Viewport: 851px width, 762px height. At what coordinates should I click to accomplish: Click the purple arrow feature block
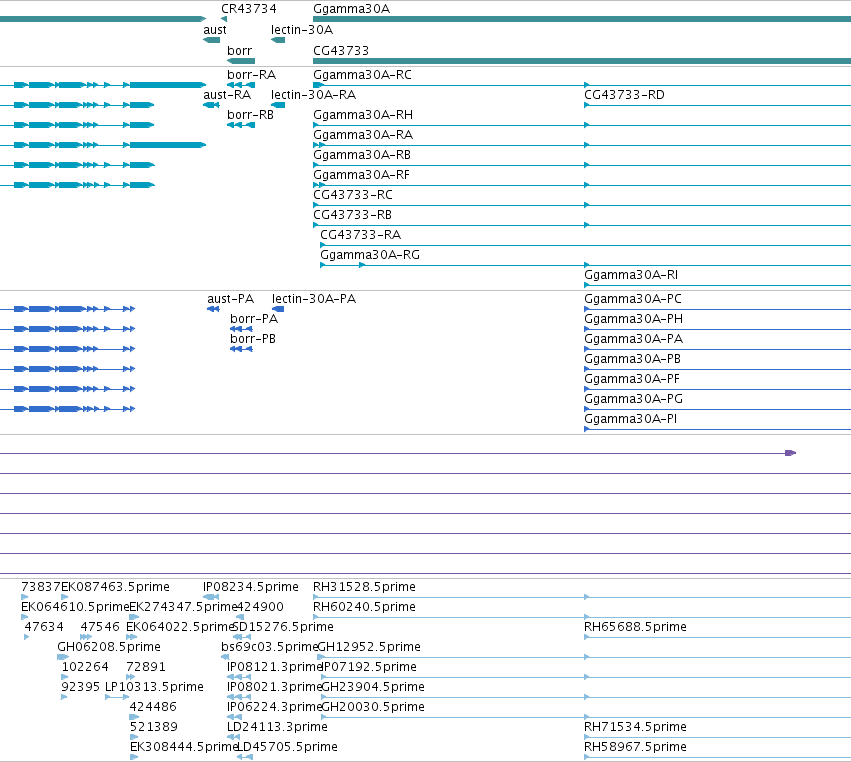pyautogui.click(x=791, y=453)
